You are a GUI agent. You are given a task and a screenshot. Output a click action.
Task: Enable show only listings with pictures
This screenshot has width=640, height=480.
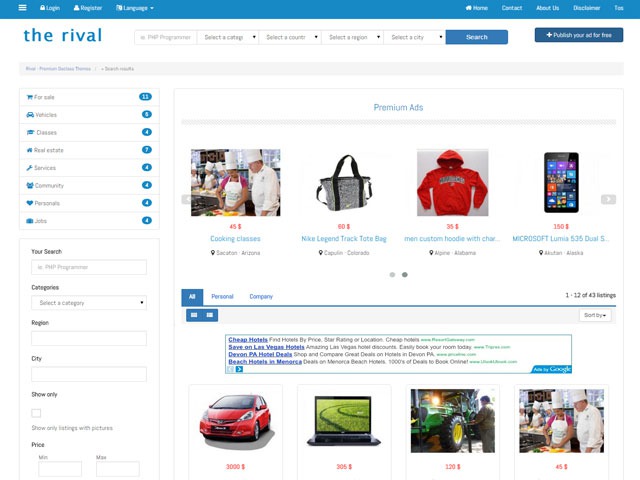click(36, 413)
